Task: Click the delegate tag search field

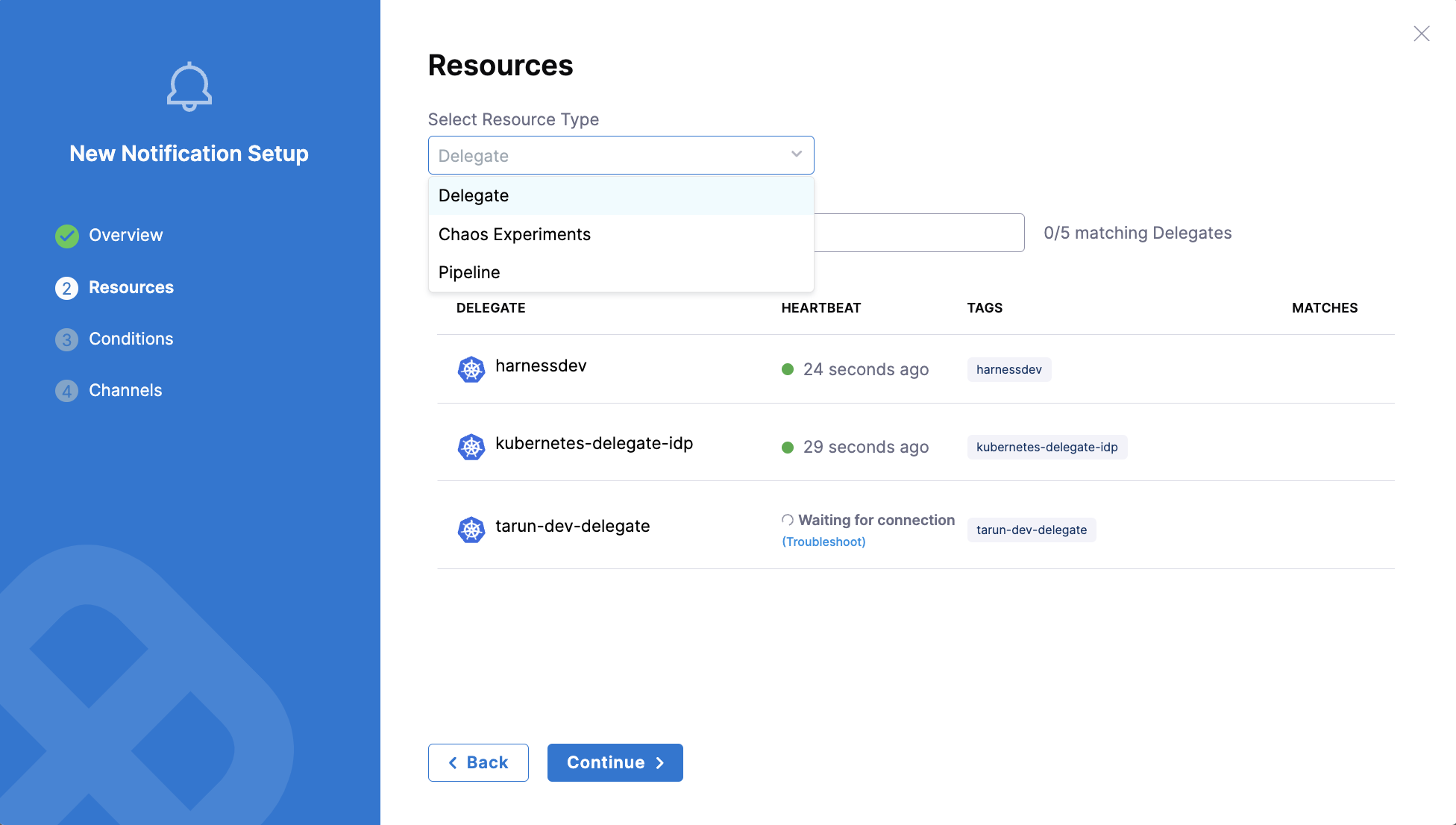Action: click(x=919, y=233)
